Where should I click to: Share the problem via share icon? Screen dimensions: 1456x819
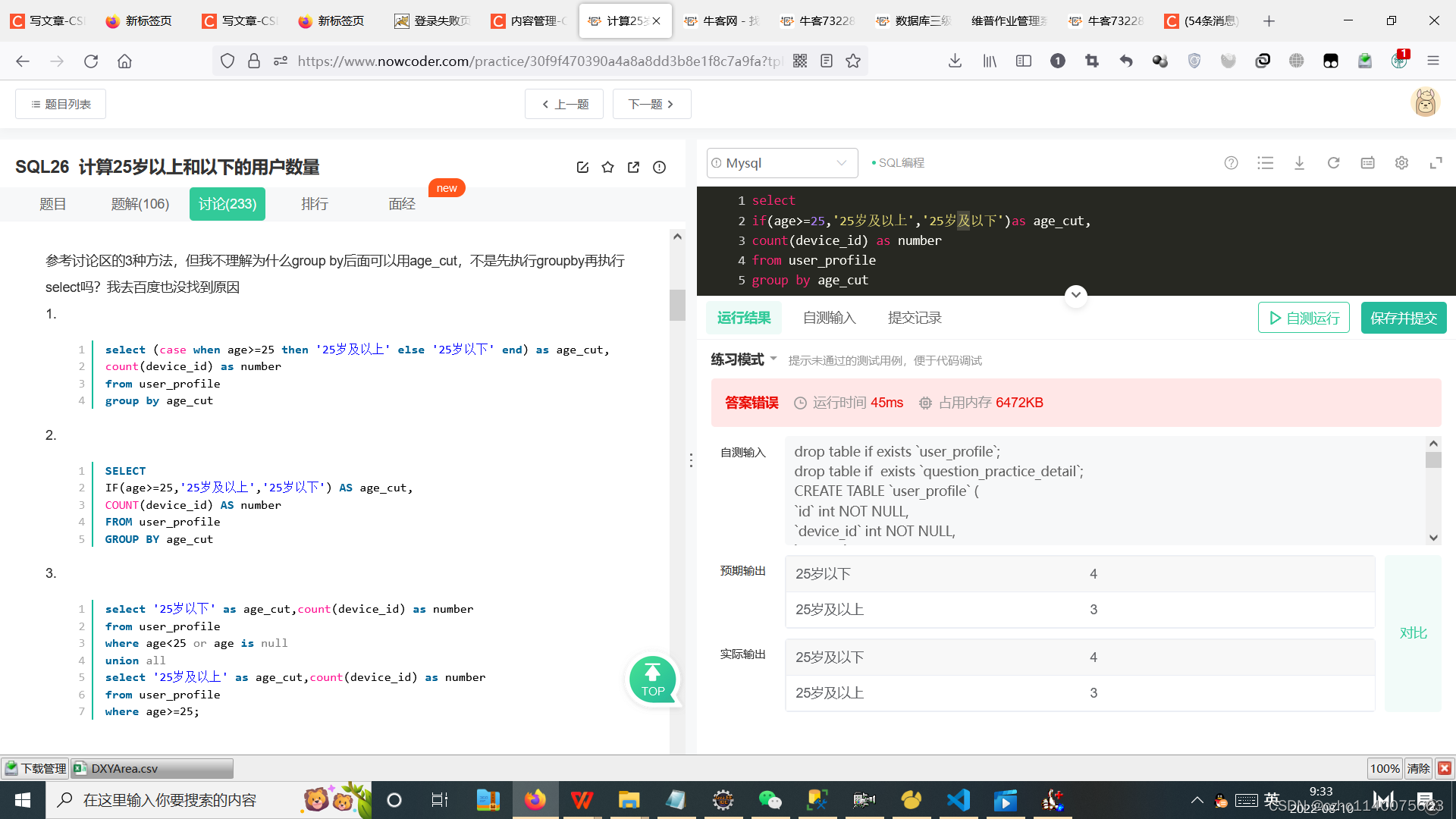[633, 167]
